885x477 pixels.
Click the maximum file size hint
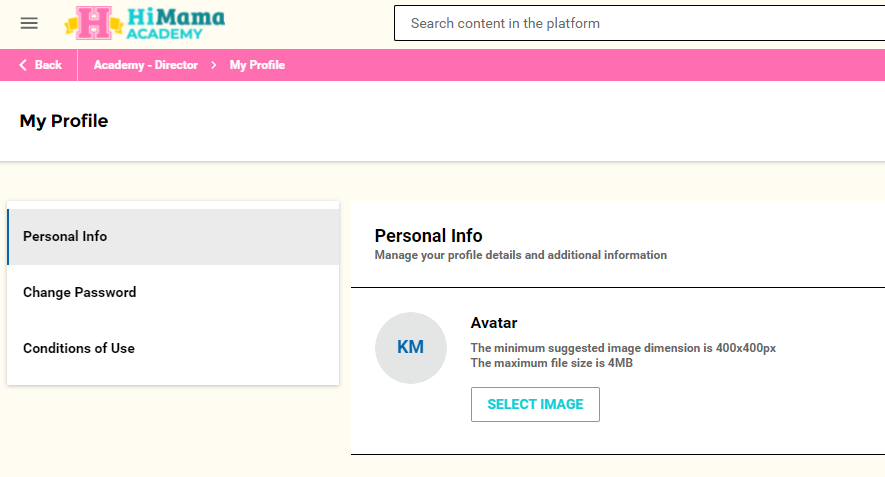(551, 363)
